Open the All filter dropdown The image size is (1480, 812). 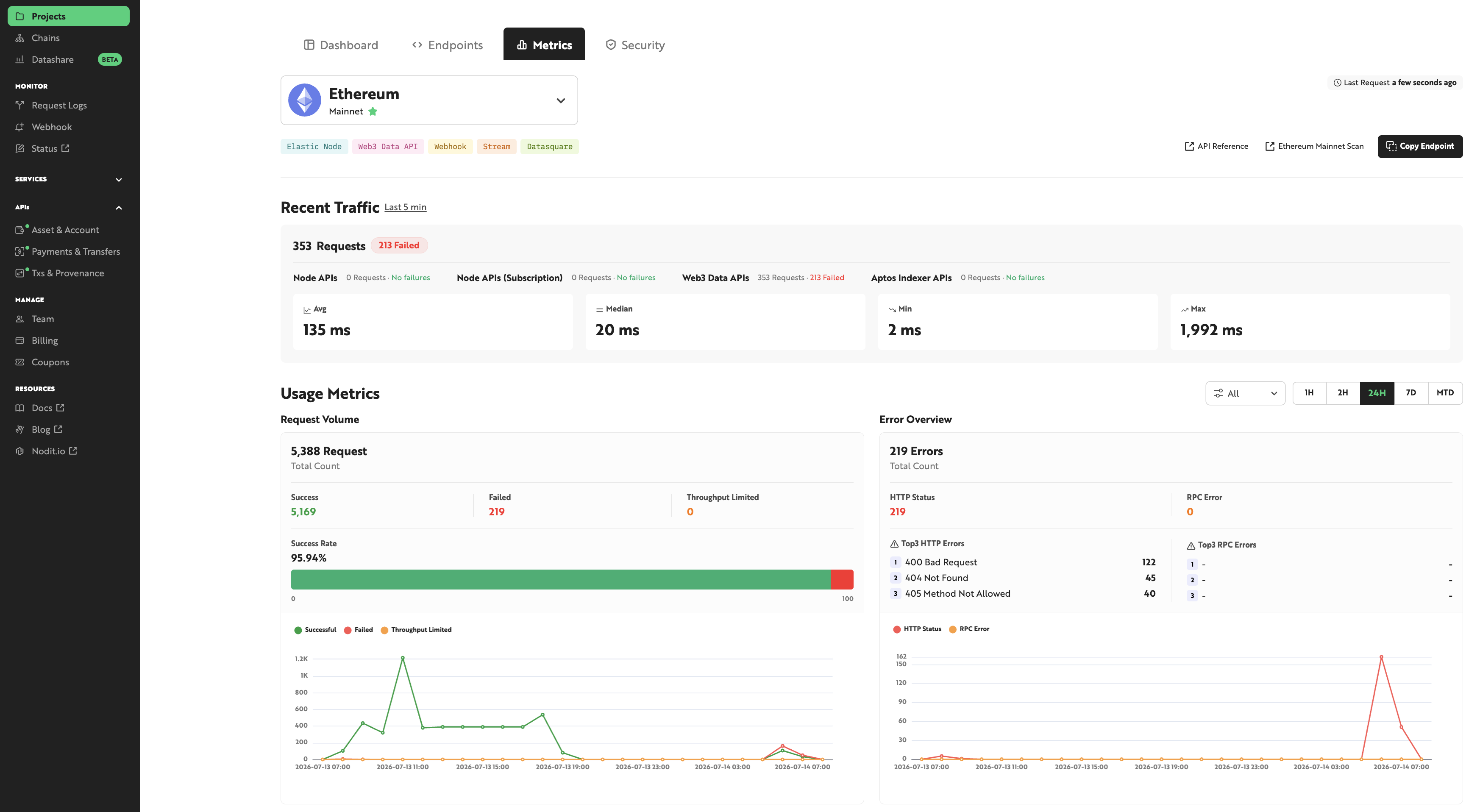click(1245, 393)
